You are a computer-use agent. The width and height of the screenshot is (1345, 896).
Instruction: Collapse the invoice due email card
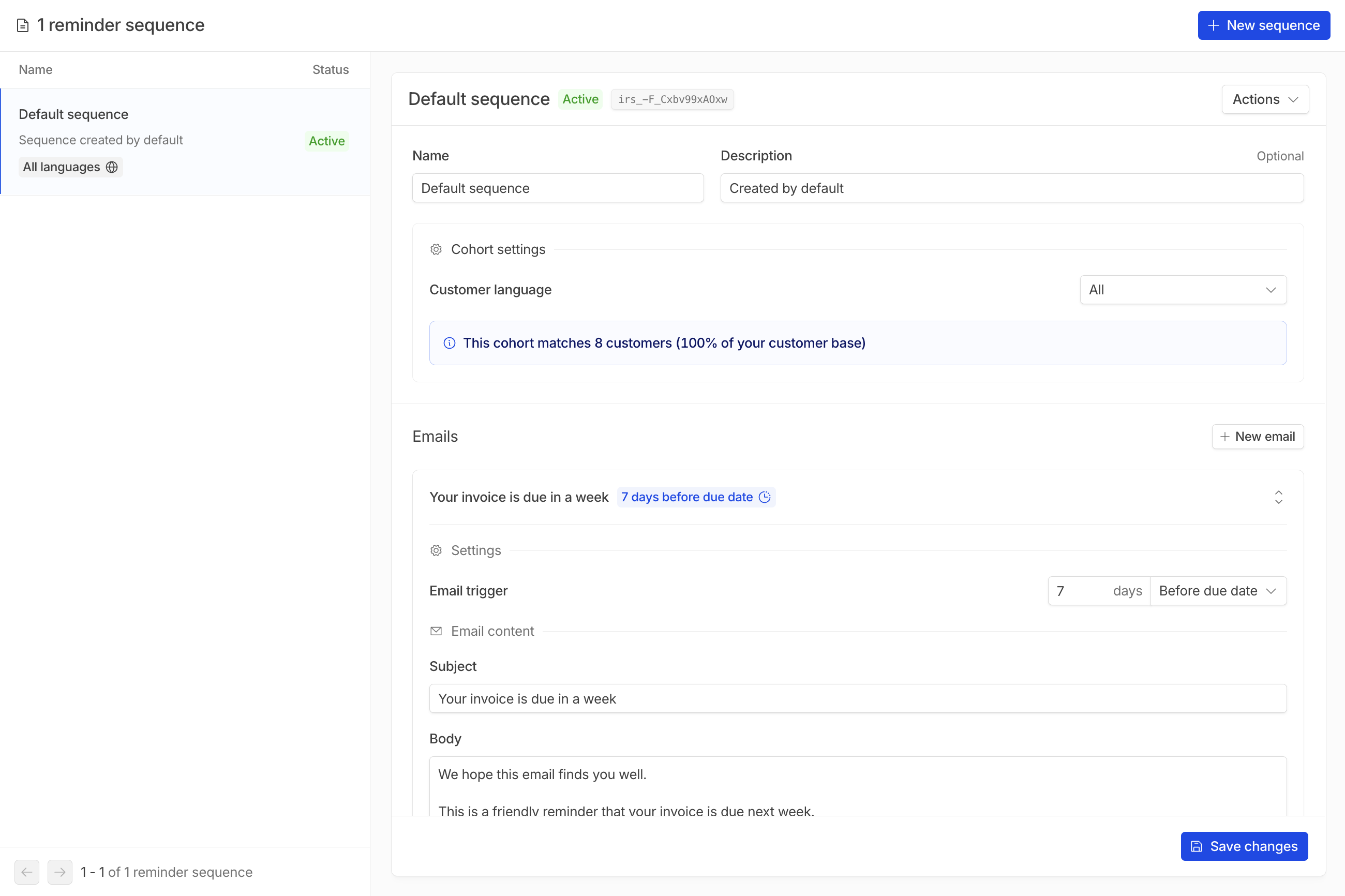pyautogui.click(x=1278, y=497)
